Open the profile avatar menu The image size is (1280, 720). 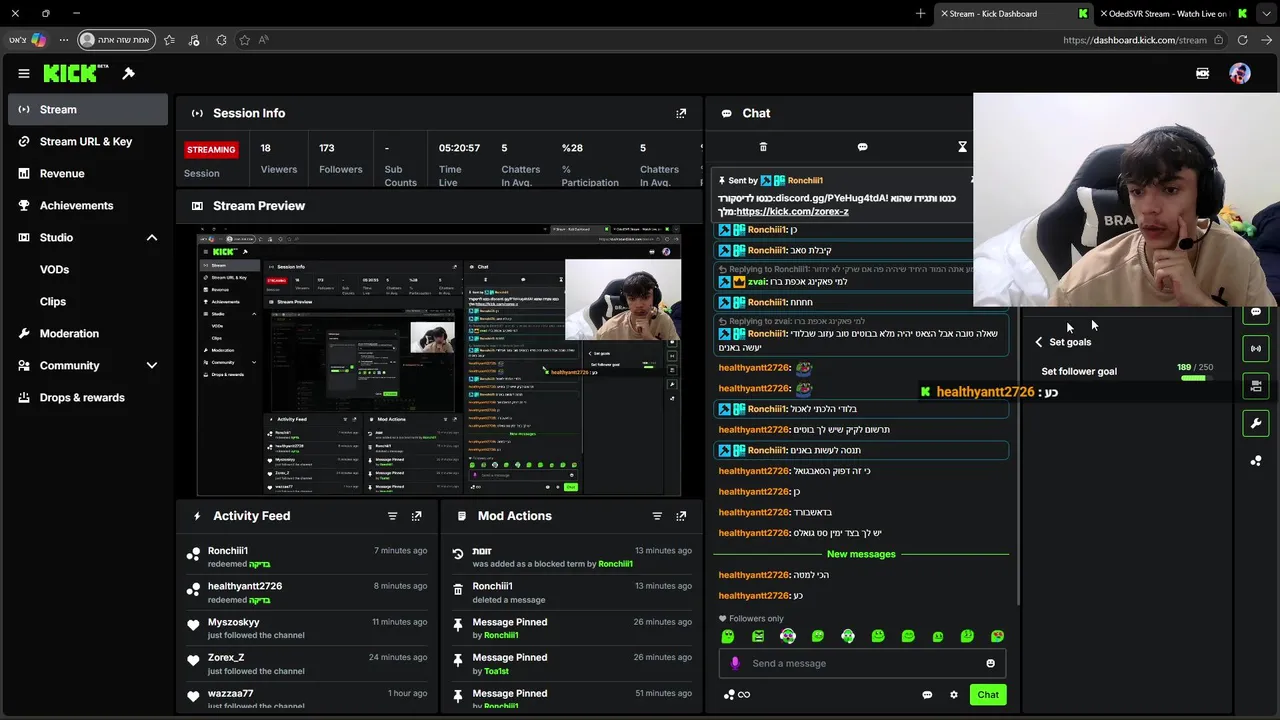pos(1240,73)
